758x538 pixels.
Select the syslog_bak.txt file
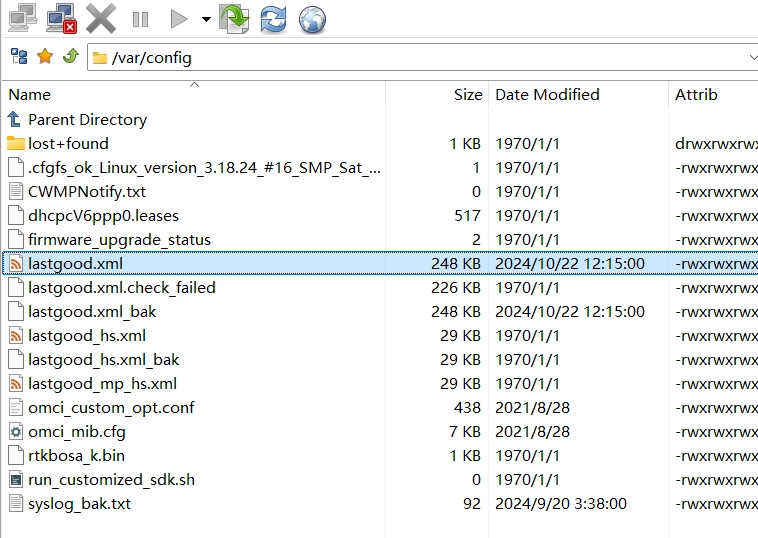click(x=79, y=504)
